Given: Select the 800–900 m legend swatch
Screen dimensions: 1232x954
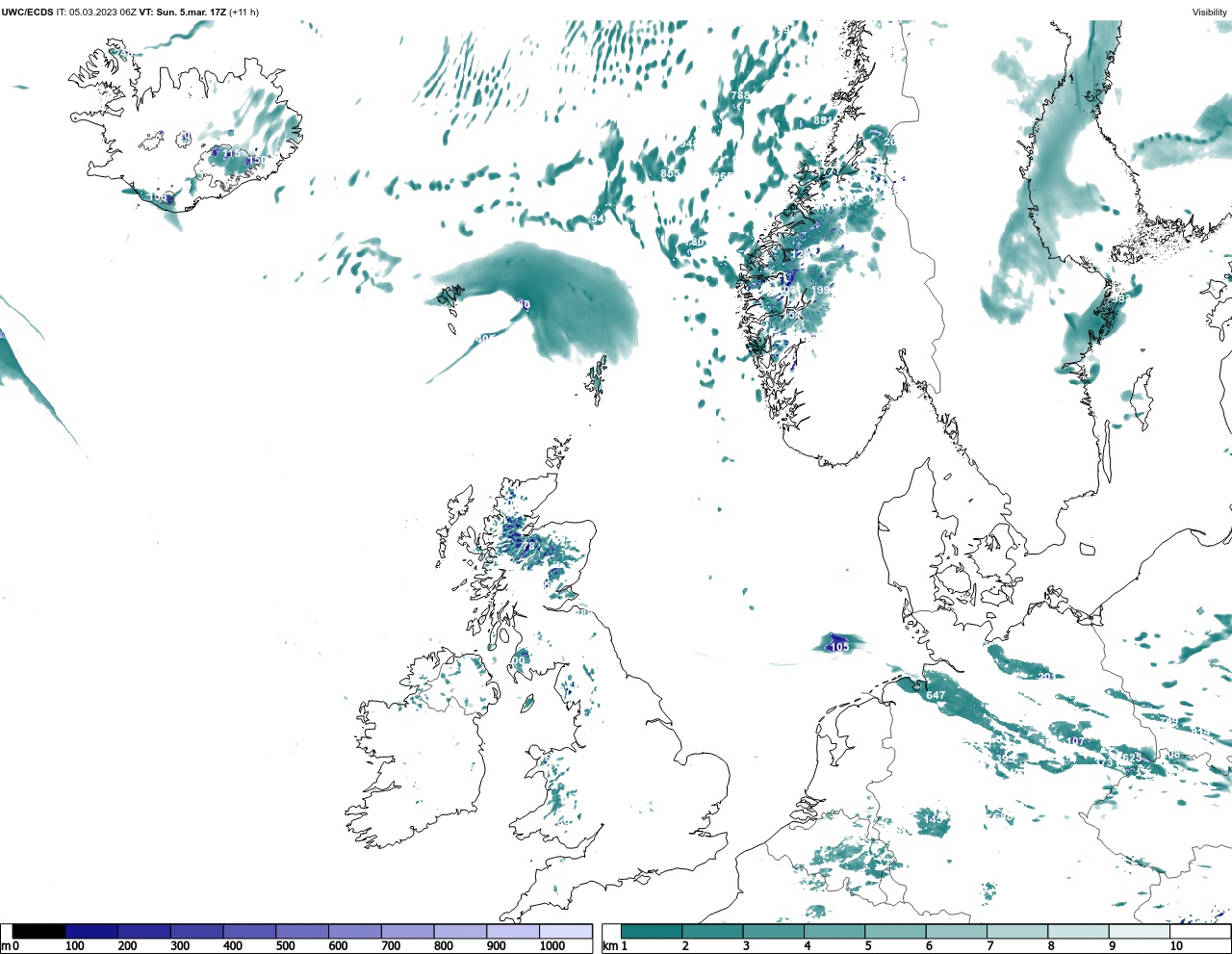Looking at the screenshot, I should click(x=460, y=932).
